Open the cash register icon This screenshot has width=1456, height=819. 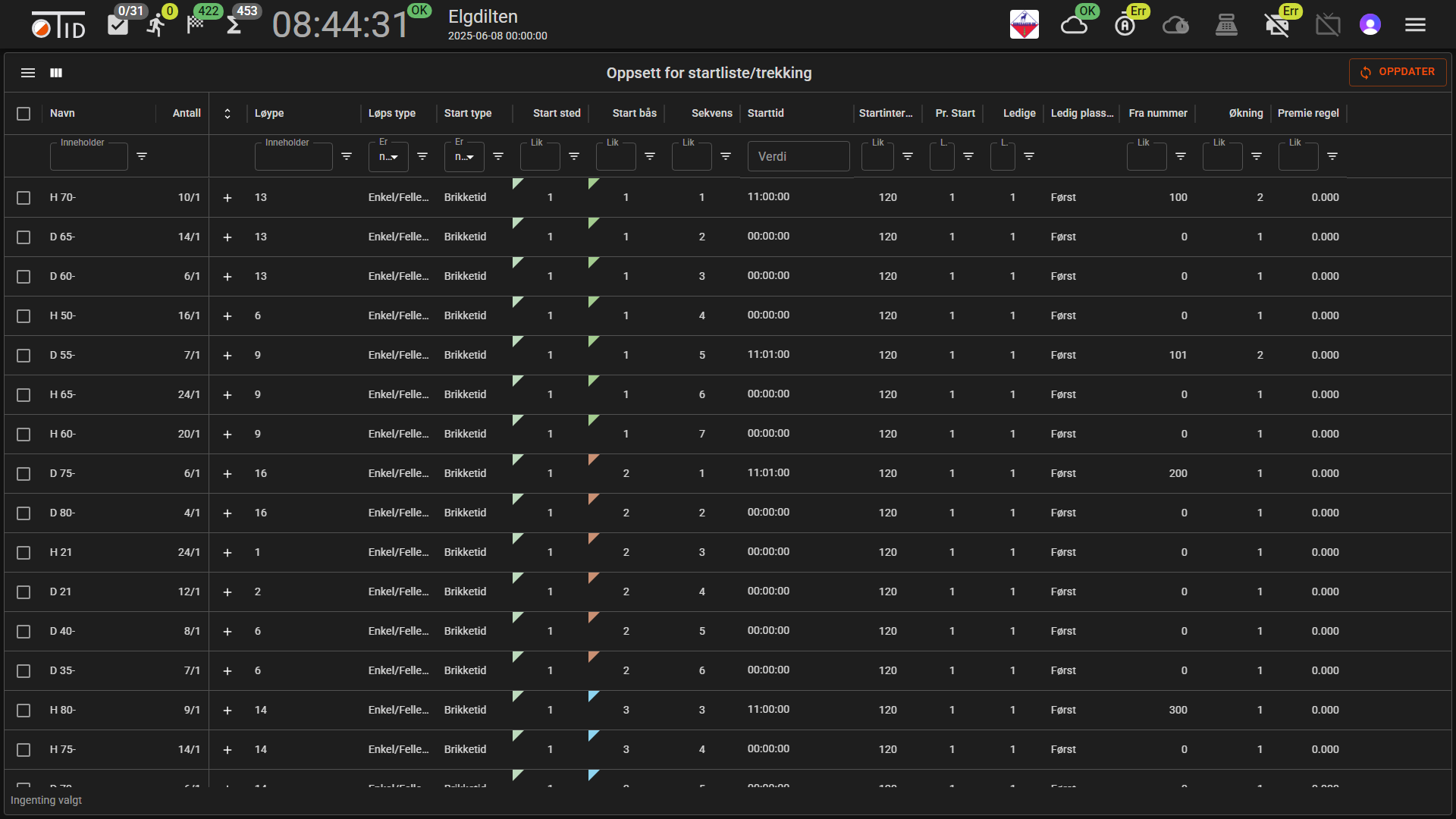[1226, 25]
